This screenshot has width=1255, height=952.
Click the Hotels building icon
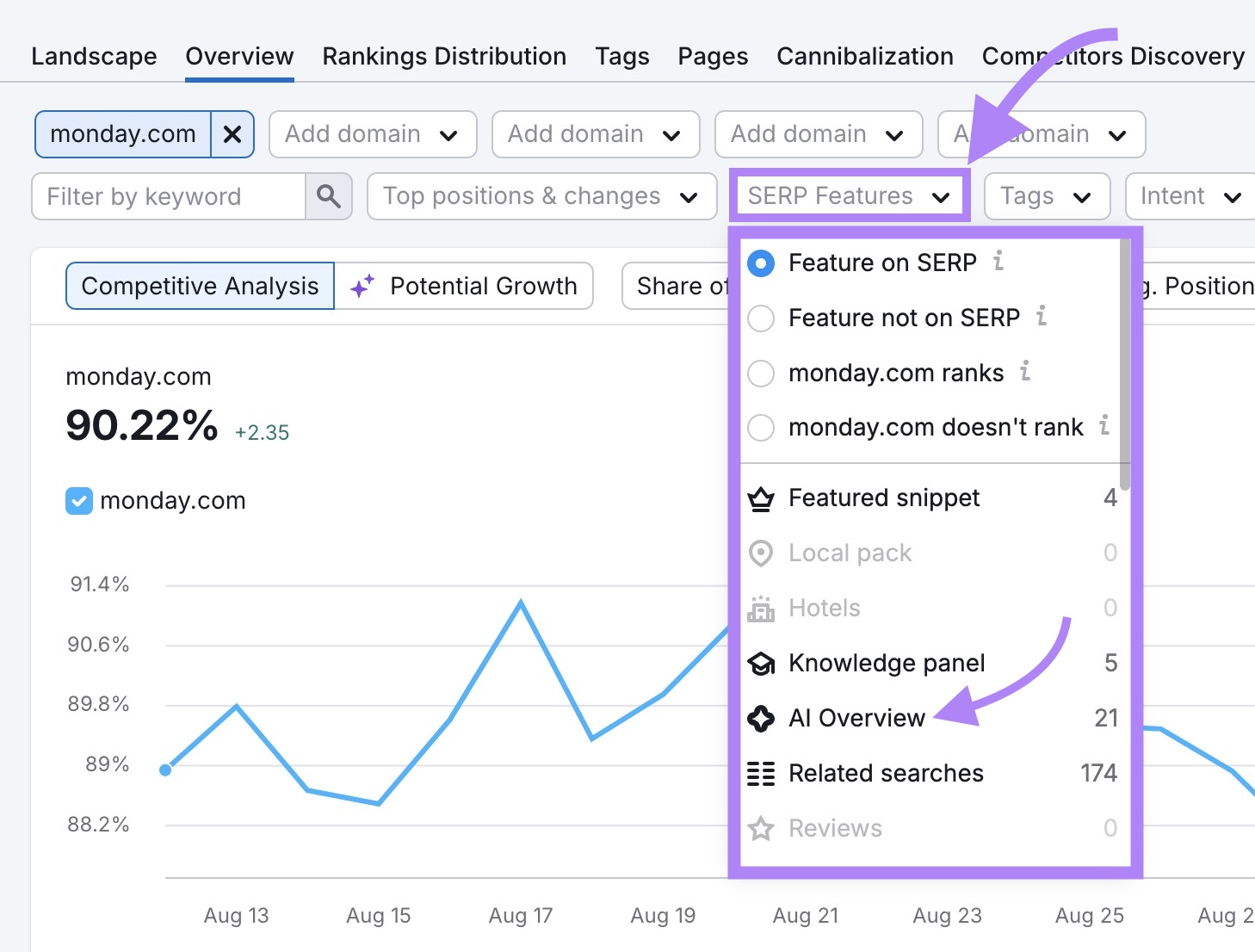click(x=761, y=608)
